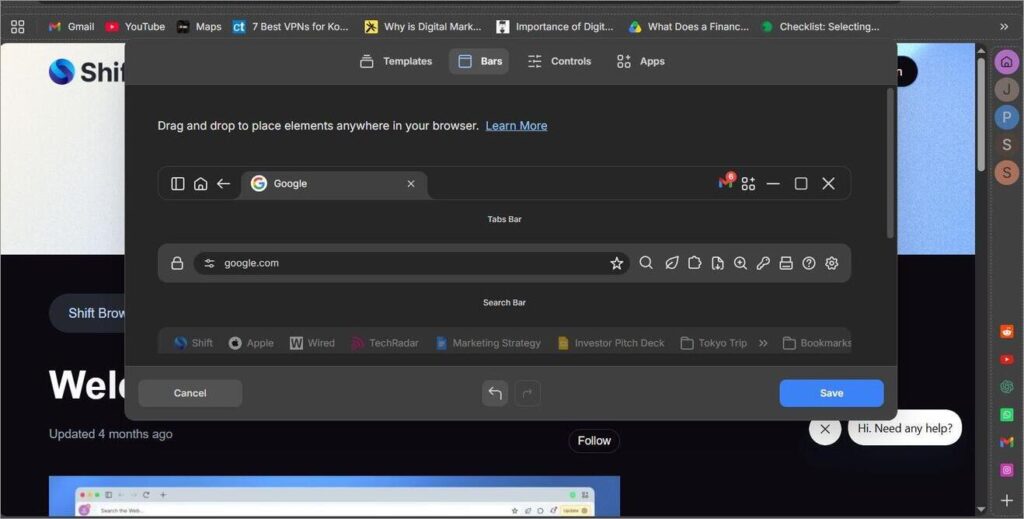Open the Reddit app in the sidebar
The image size is (1024, 519).
[1006, 332]
